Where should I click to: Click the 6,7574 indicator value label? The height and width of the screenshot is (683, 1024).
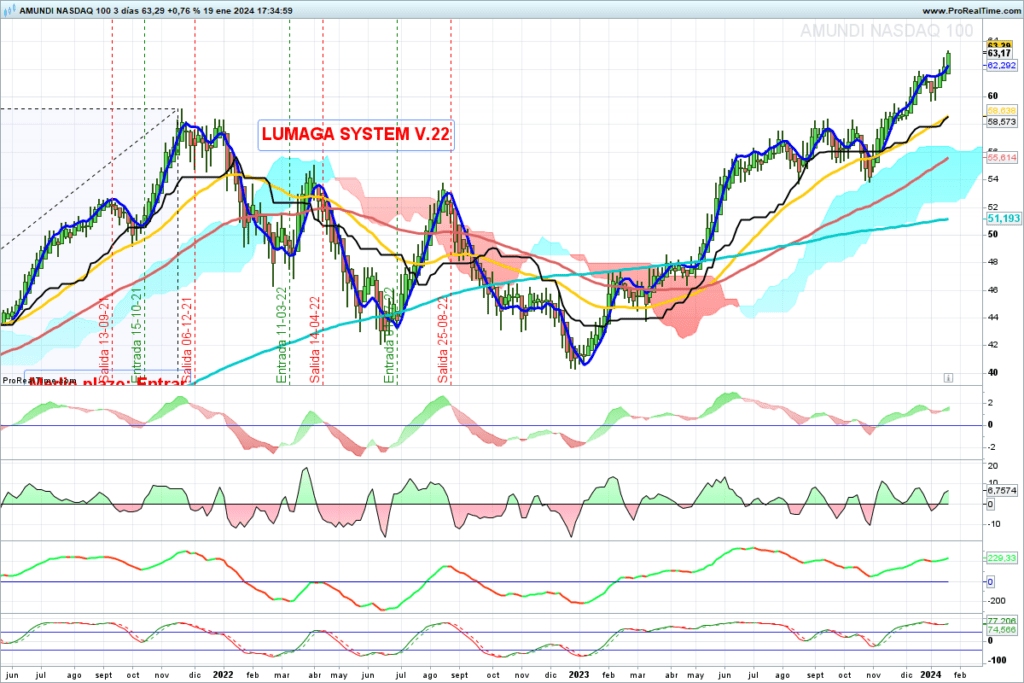click(1001, 490)
